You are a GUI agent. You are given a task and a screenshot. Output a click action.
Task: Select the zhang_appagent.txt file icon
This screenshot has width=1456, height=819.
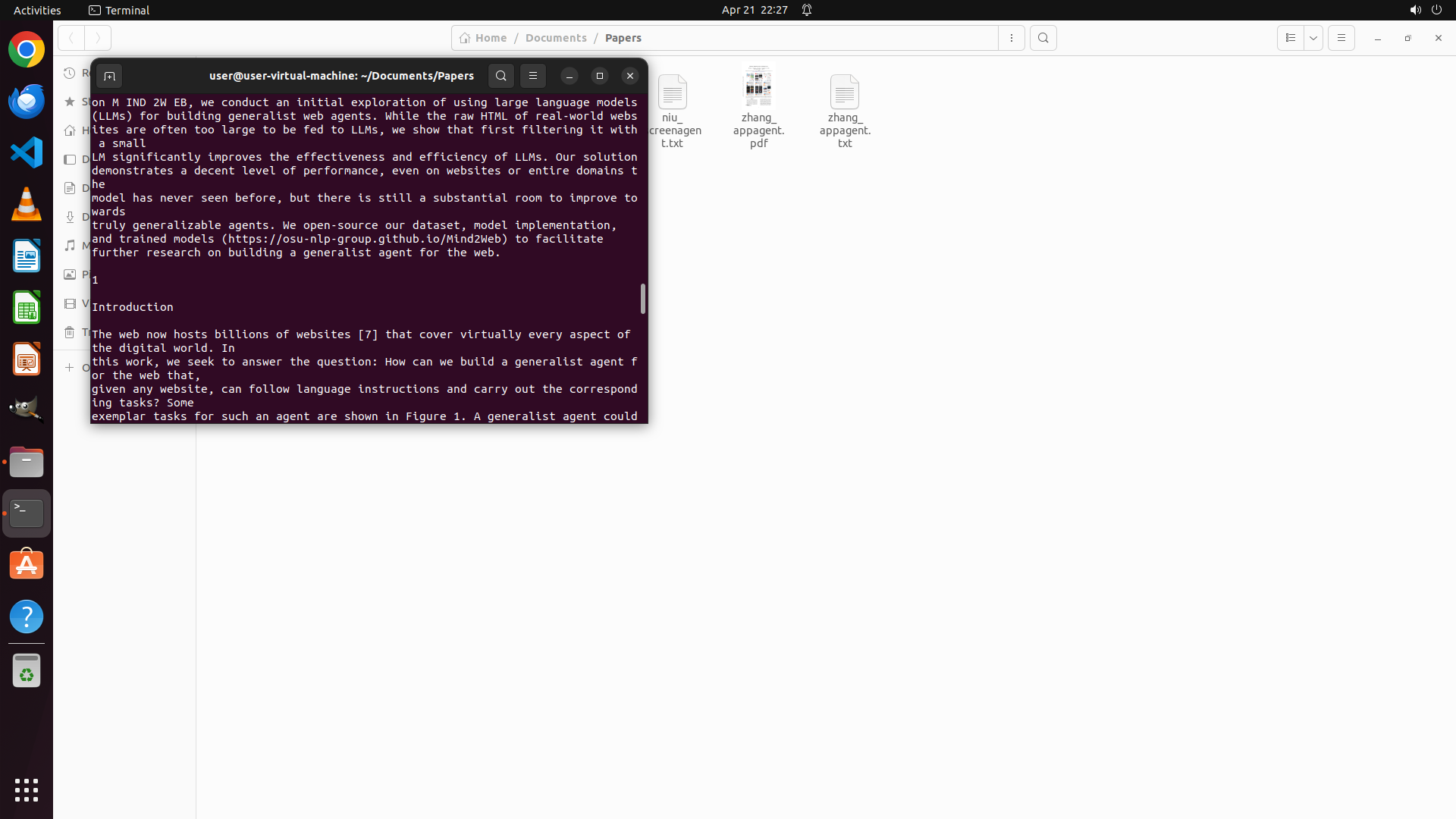(844, 93)
